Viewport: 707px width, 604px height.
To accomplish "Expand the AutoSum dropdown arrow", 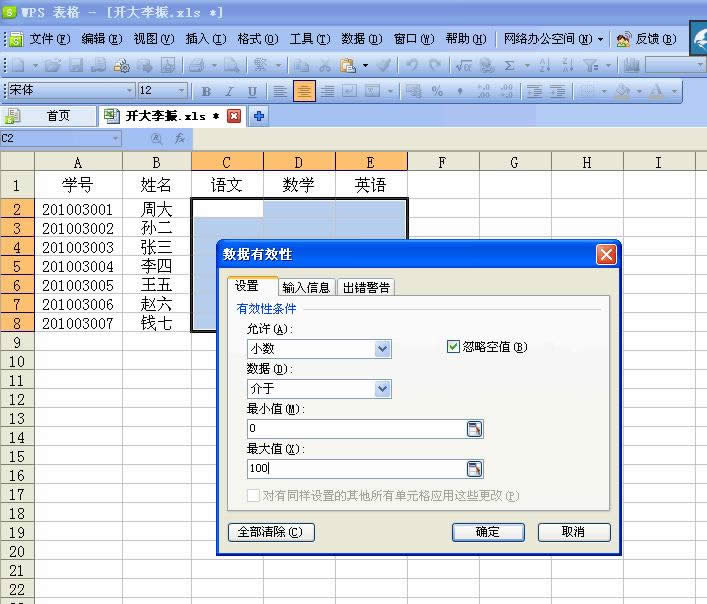I will click(x=527, y=66).
